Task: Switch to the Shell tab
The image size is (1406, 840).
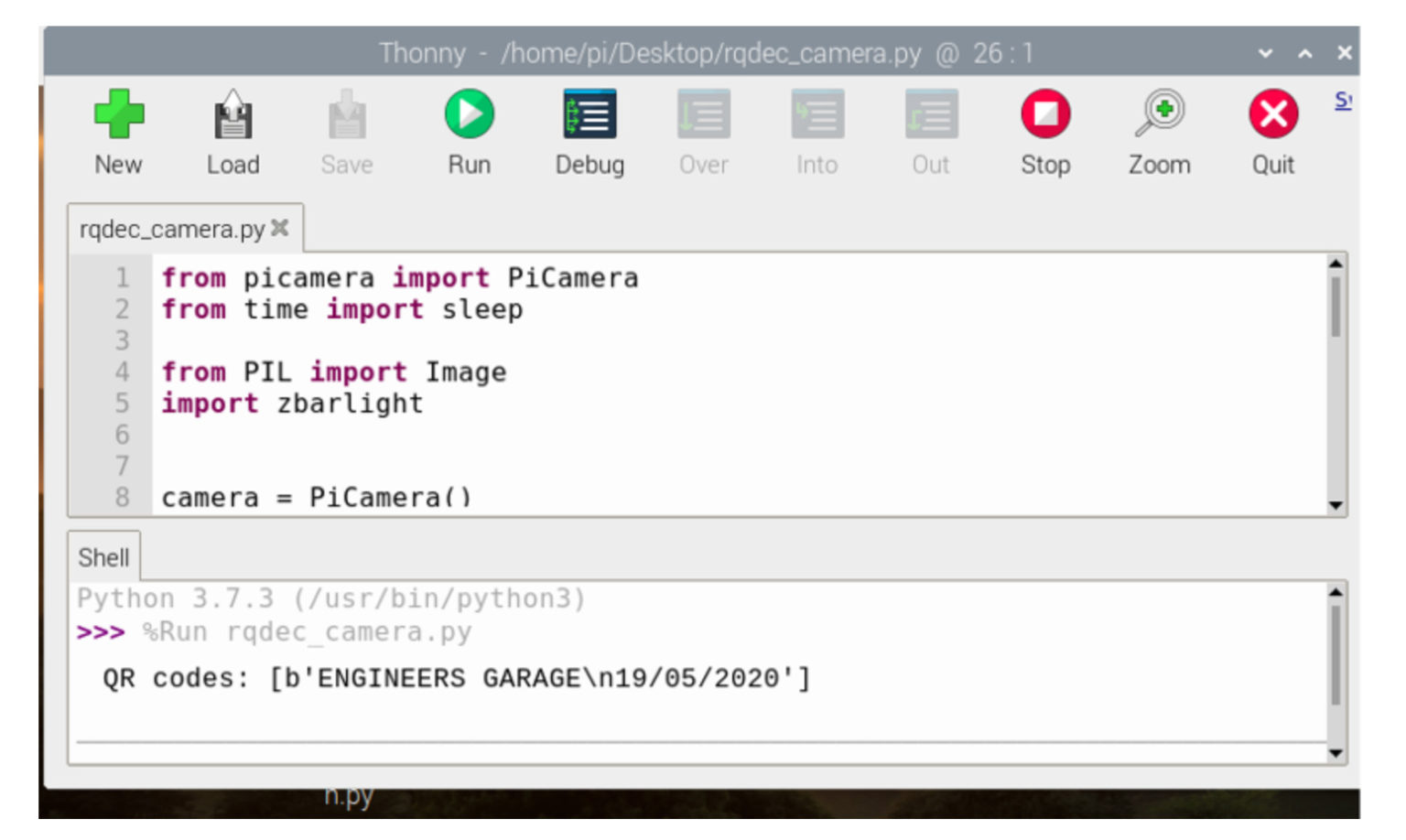Action: pyautogui.click(x=103, y=556)
